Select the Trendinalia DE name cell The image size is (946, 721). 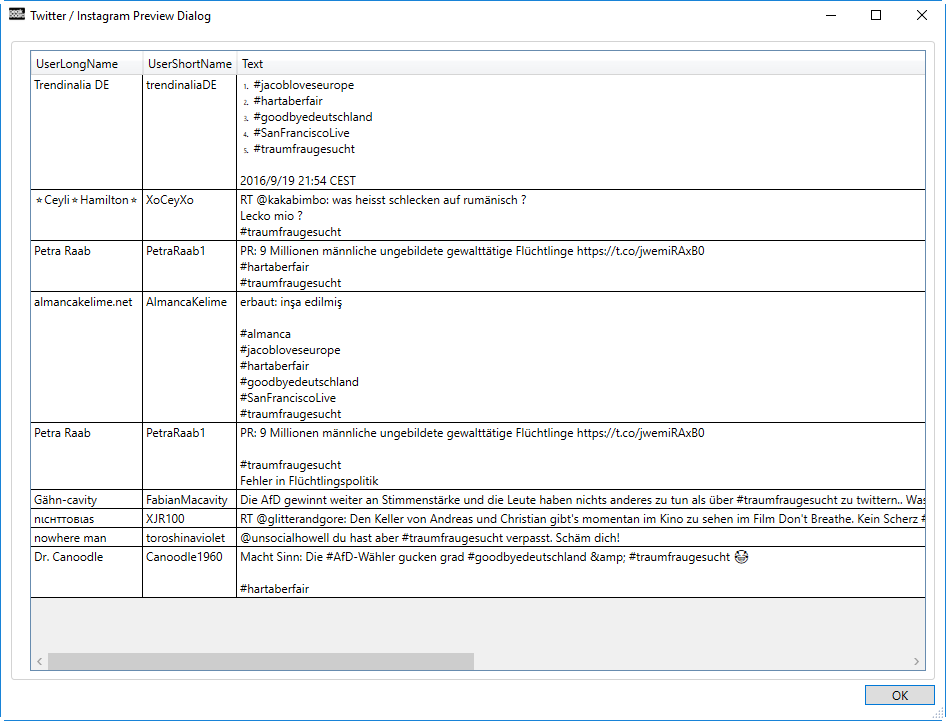pyautogui.click(x=86, y=132)
